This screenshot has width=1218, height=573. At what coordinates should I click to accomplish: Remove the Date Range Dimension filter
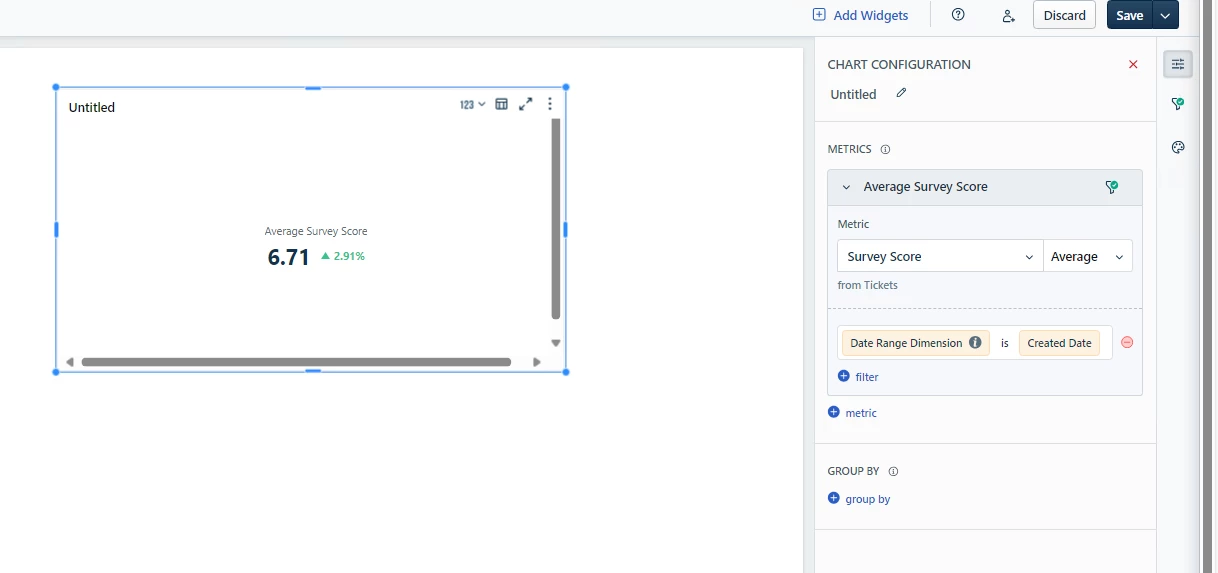pos(1127,342)
